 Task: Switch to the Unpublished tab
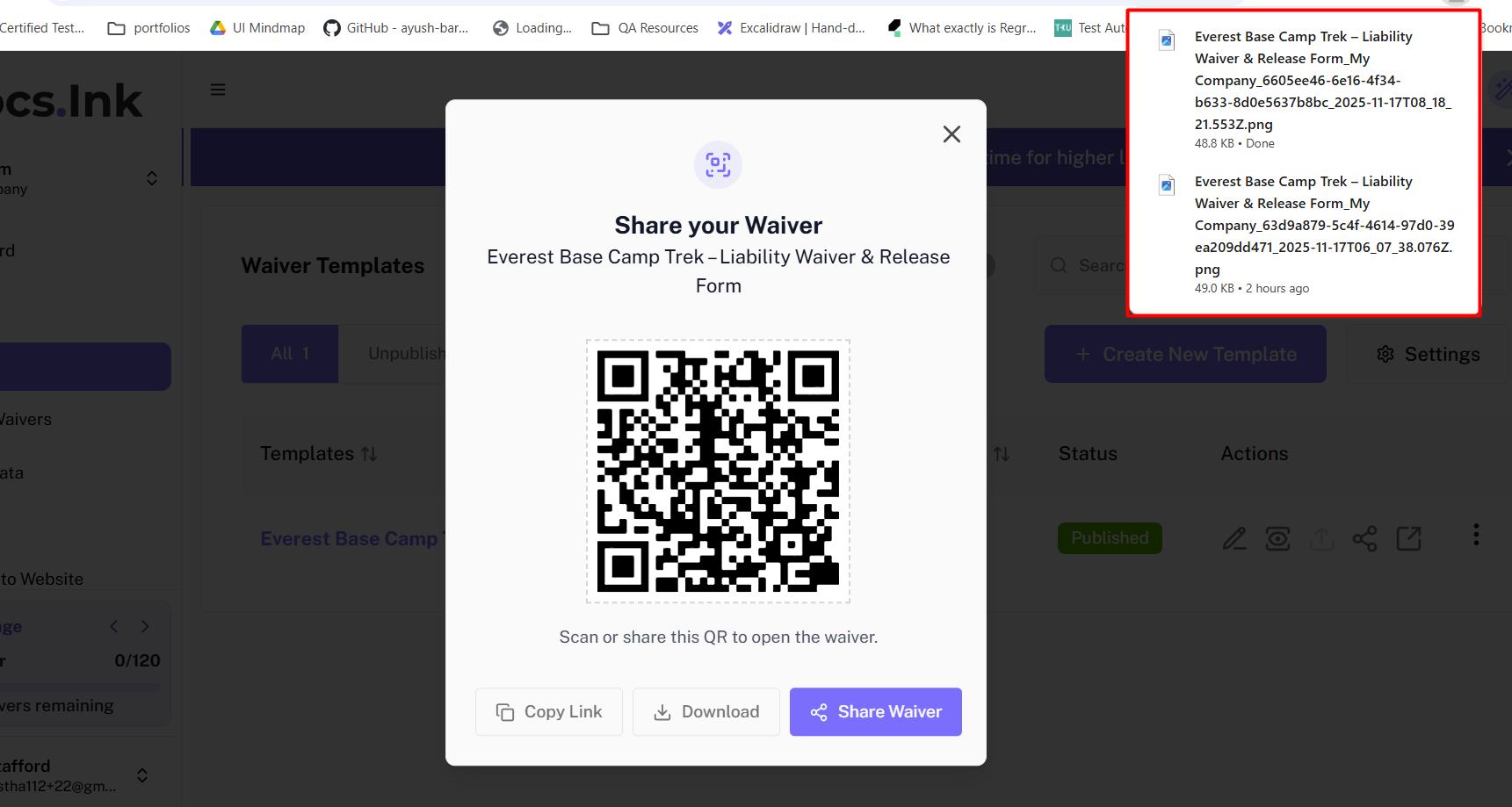406,354
